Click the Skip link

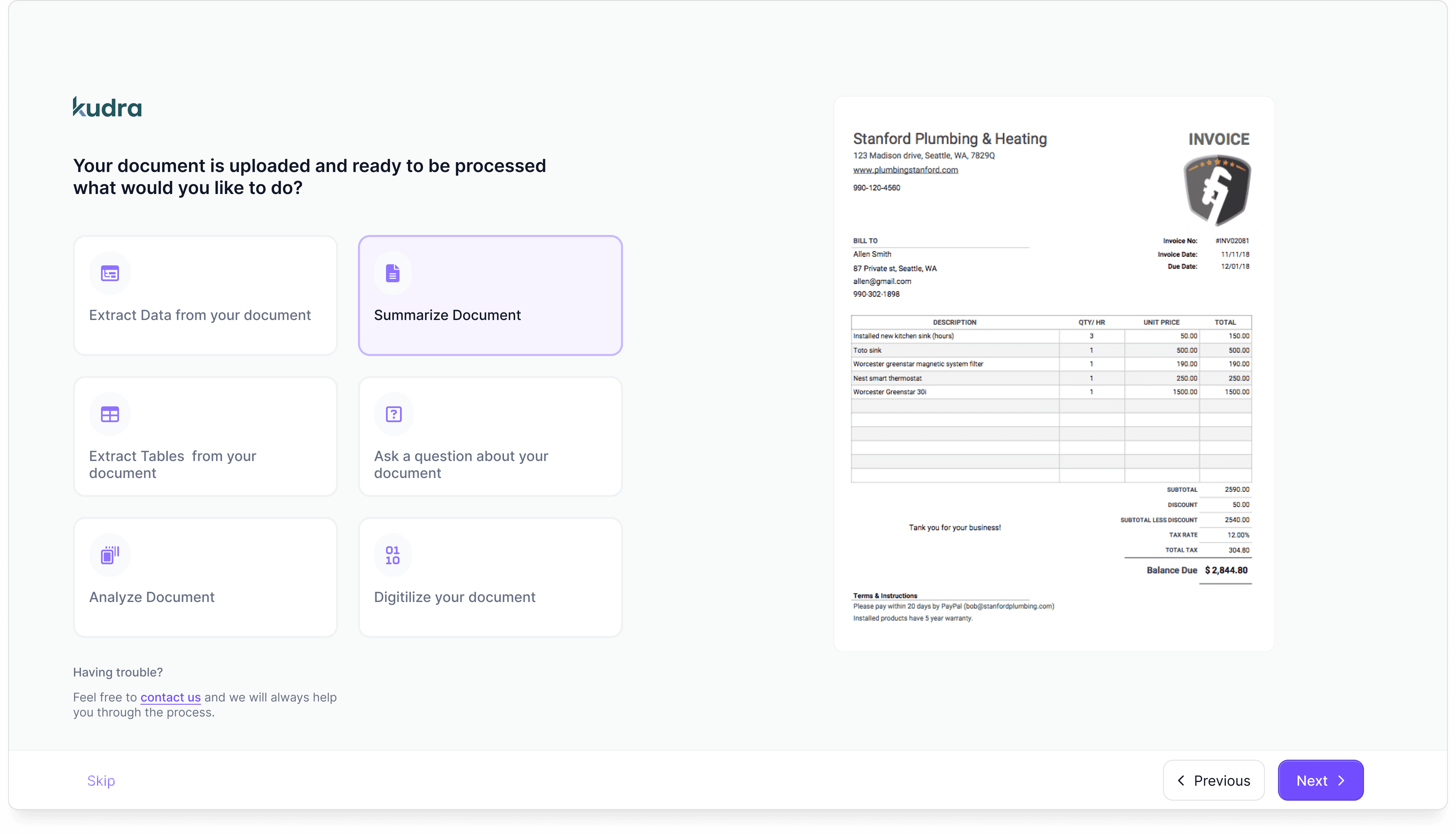point(101,780)
